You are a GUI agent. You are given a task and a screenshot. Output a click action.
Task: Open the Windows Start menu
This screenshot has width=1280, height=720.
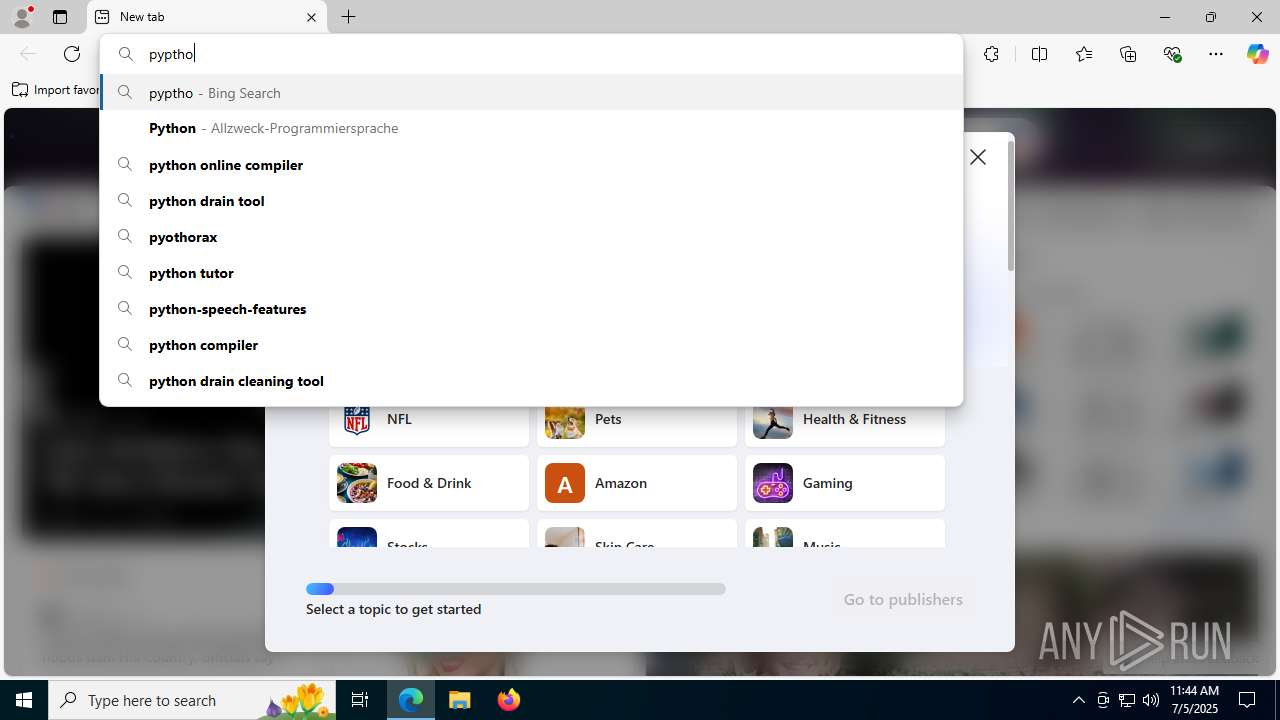pos(24,700)
